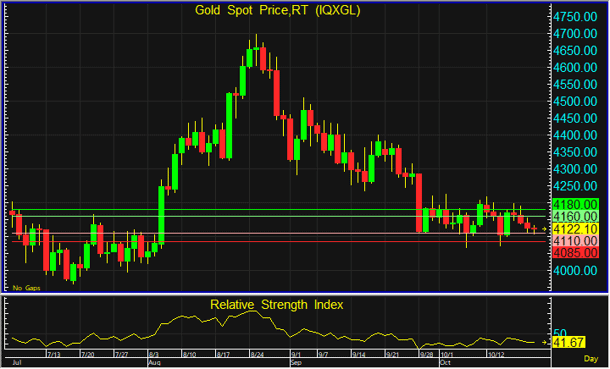Select the 8/10 date marker
This screenshot has height=369, width=610.
point(189,355)
